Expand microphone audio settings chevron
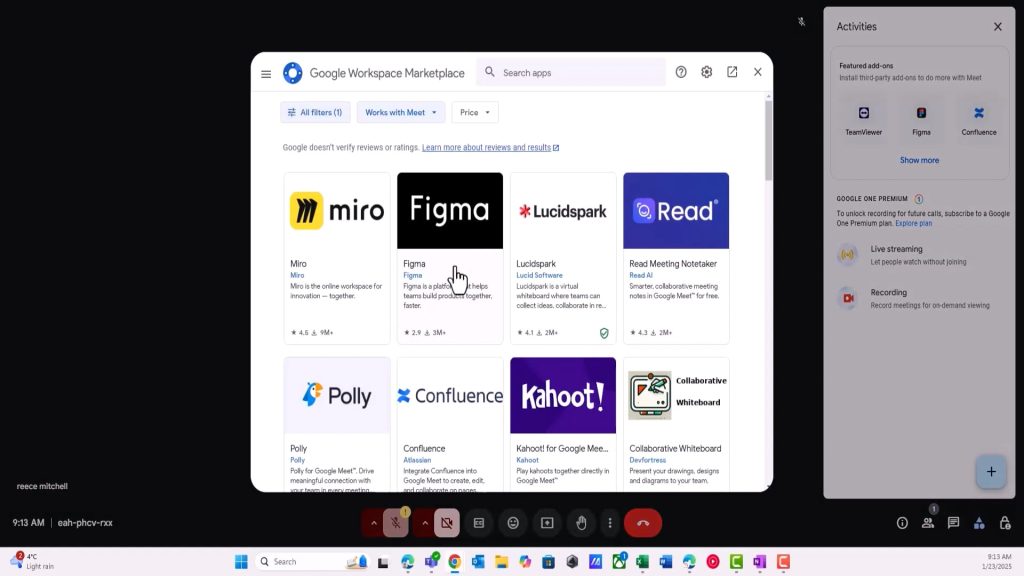1024x576 pixels. (374, 523)
